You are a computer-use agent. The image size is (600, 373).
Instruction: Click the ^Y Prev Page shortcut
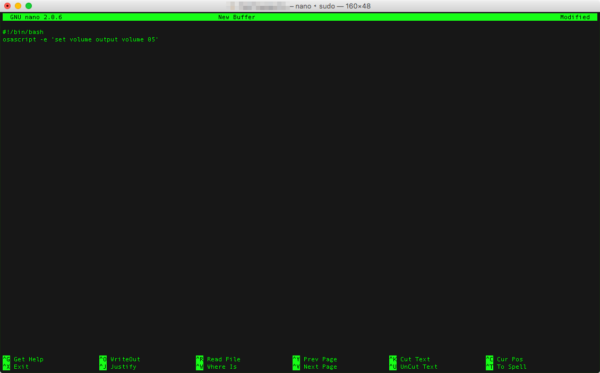click(x=315, y=359)
